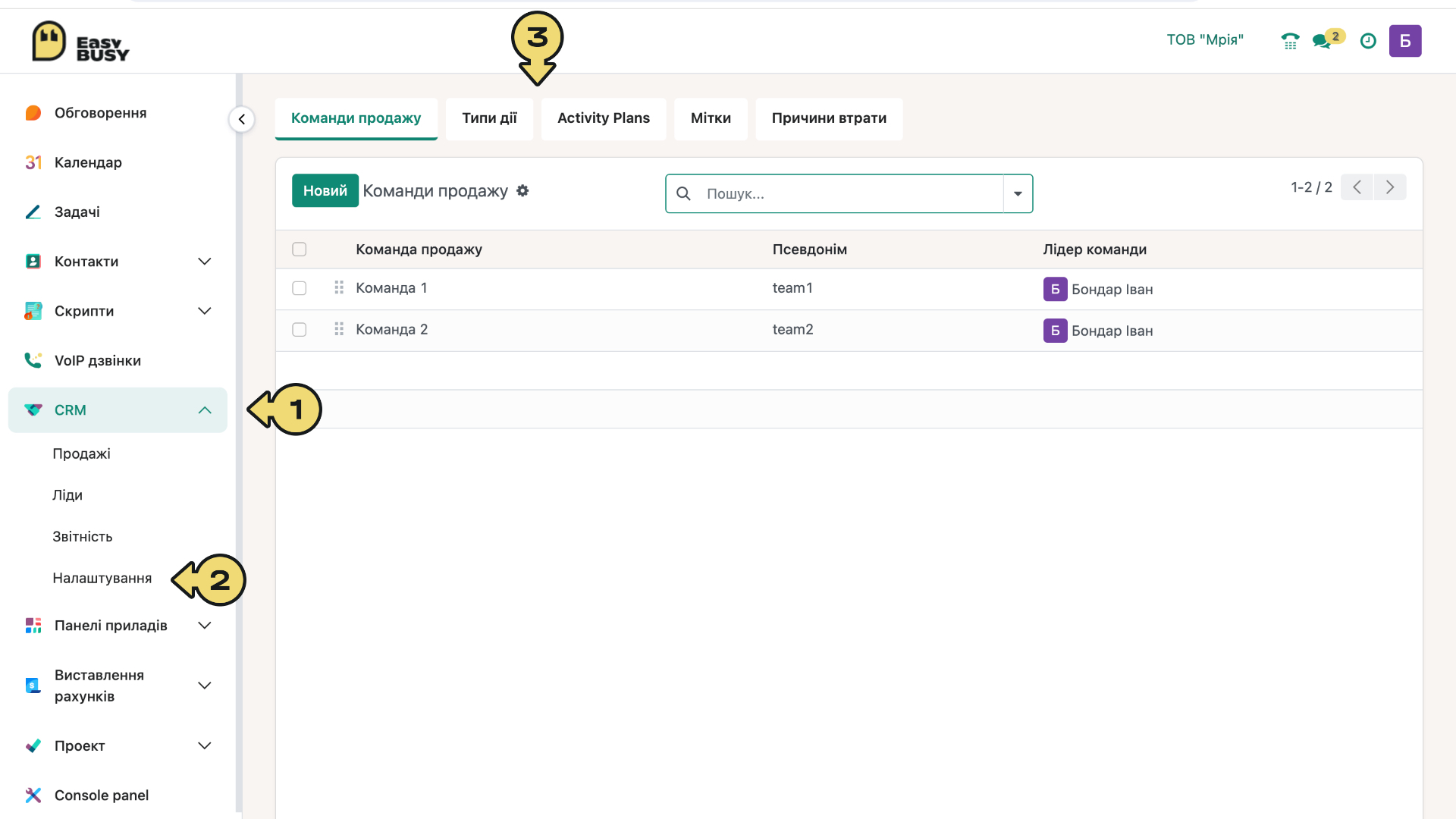Click the CRM handshake icon

(x=33, y=410)
